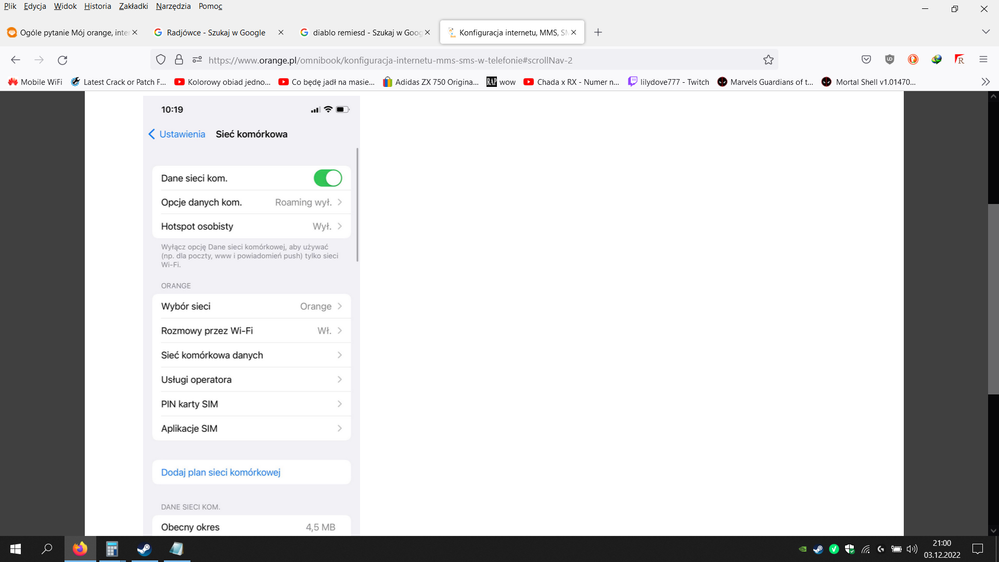Click the Pocket save icon in the toolbar
The image size is (999, 562).
point(866,60)
